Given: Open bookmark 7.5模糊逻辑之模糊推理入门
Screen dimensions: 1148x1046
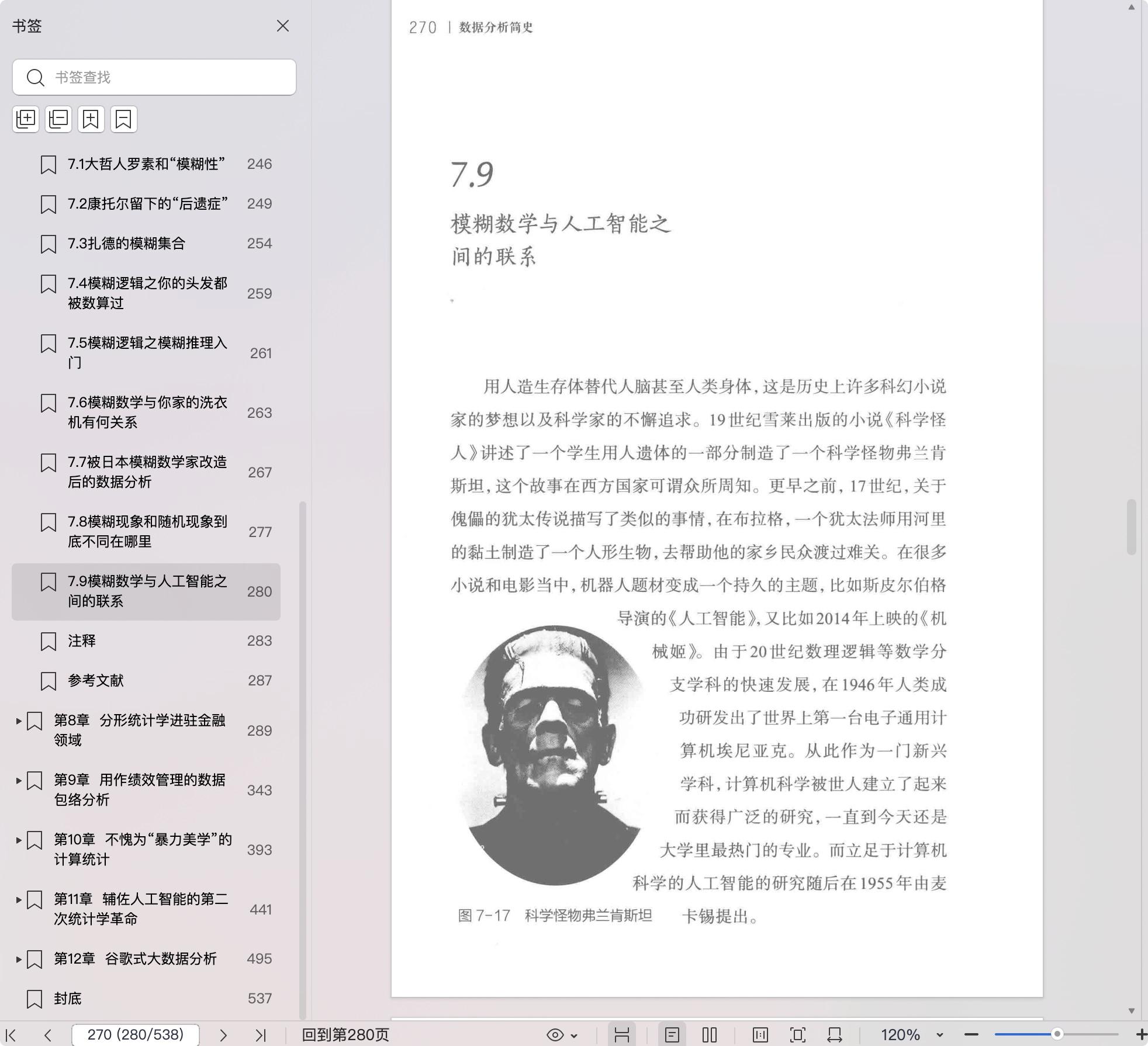Looking at the screenshot, I should point(147,353).
